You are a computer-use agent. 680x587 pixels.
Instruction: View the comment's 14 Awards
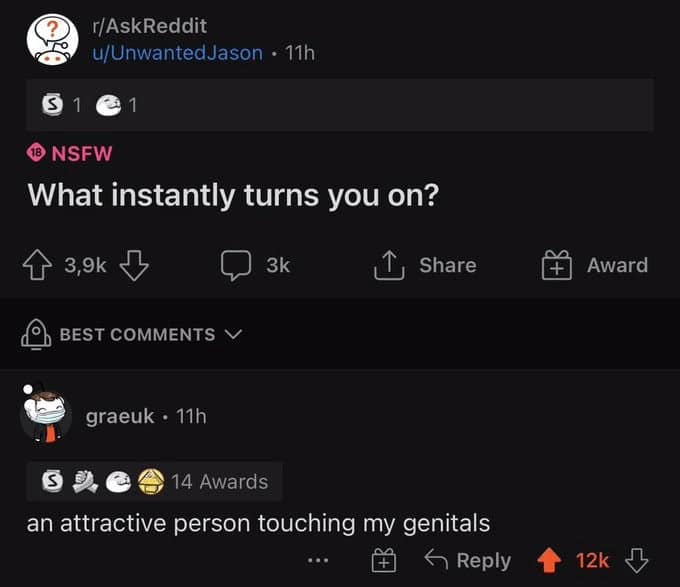point(219,481)
